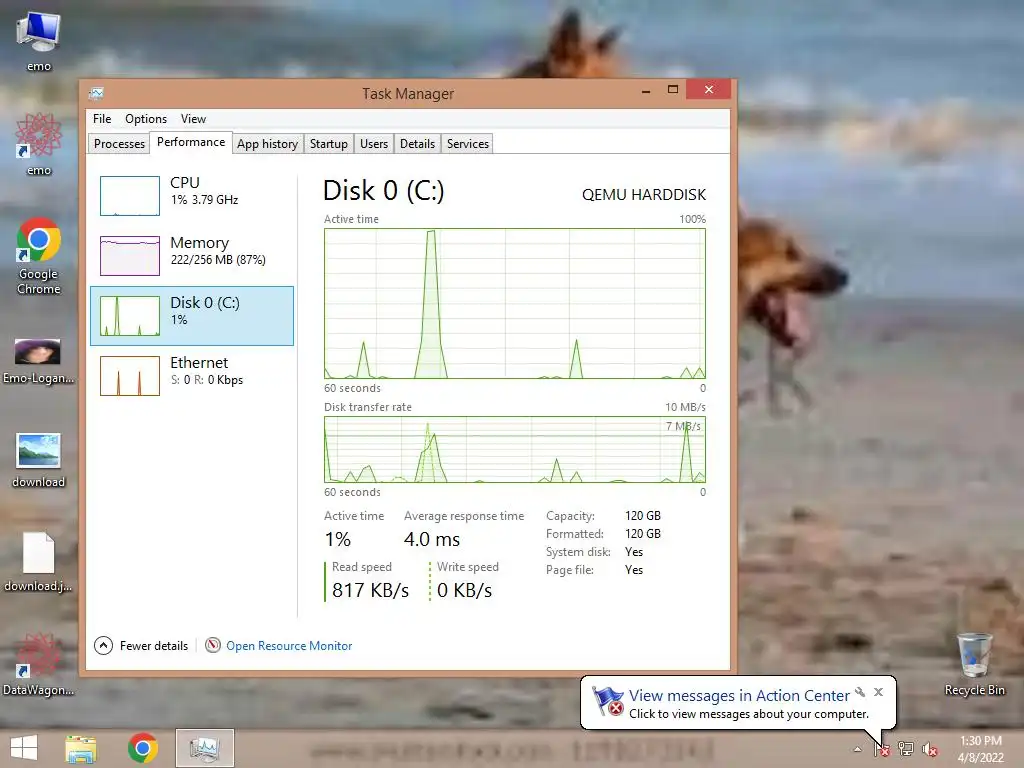This screenshot has width=1024, height=768.
Task: Click the Windows Start button
Action: [x=24, y=748]
